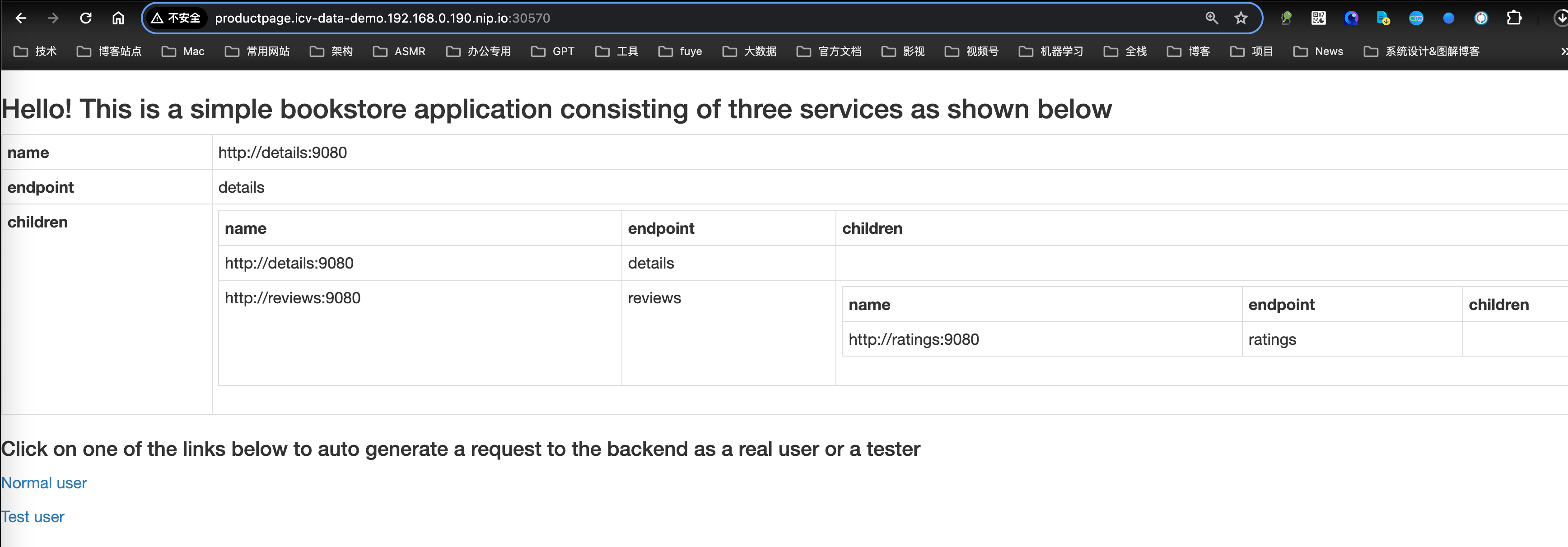Click the browser forward arrow
This screenshot has height=547, width=1568.
(54, 18)
